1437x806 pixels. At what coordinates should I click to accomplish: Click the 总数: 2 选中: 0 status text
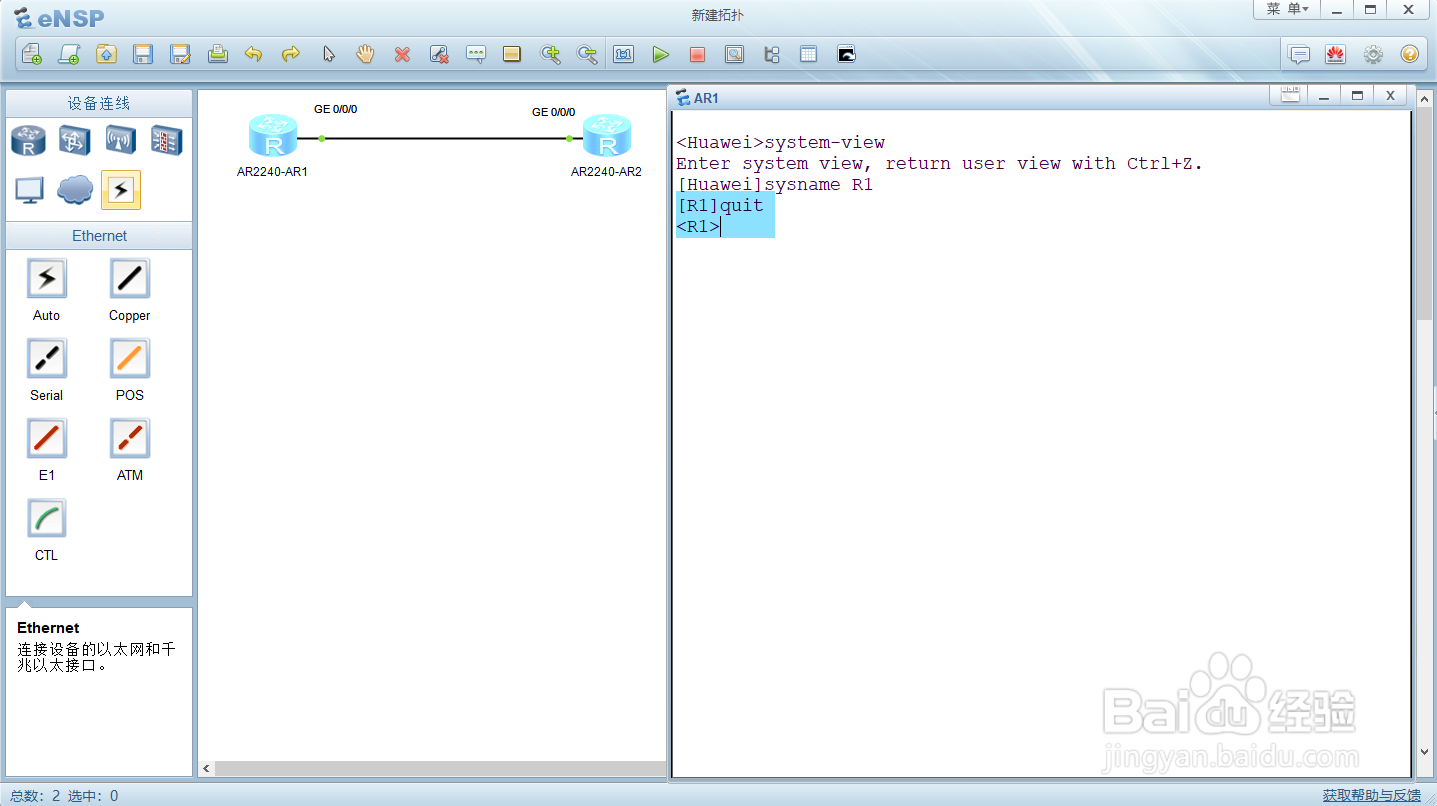pyautogui.click(x=64, y=796)
